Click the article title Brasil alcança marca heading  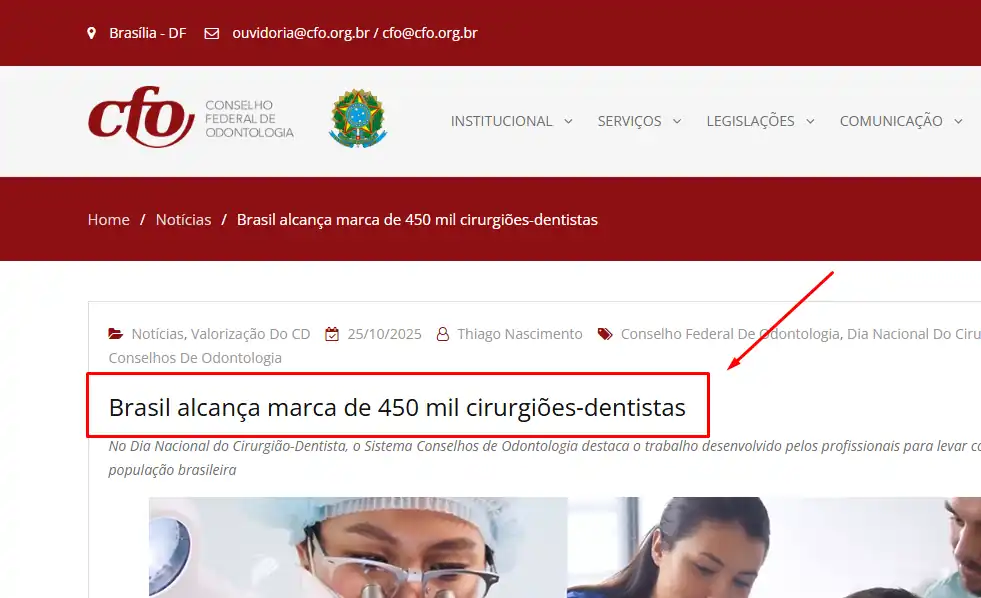point(397,407)
